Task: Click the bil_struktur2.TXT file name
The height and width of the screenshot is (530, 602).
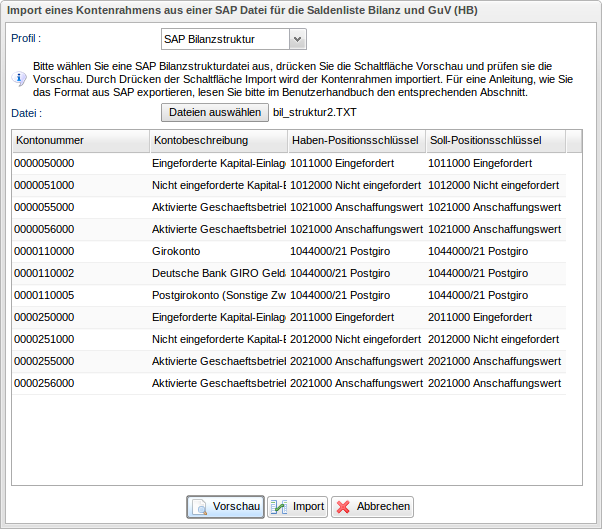Action: click(315, 112)
